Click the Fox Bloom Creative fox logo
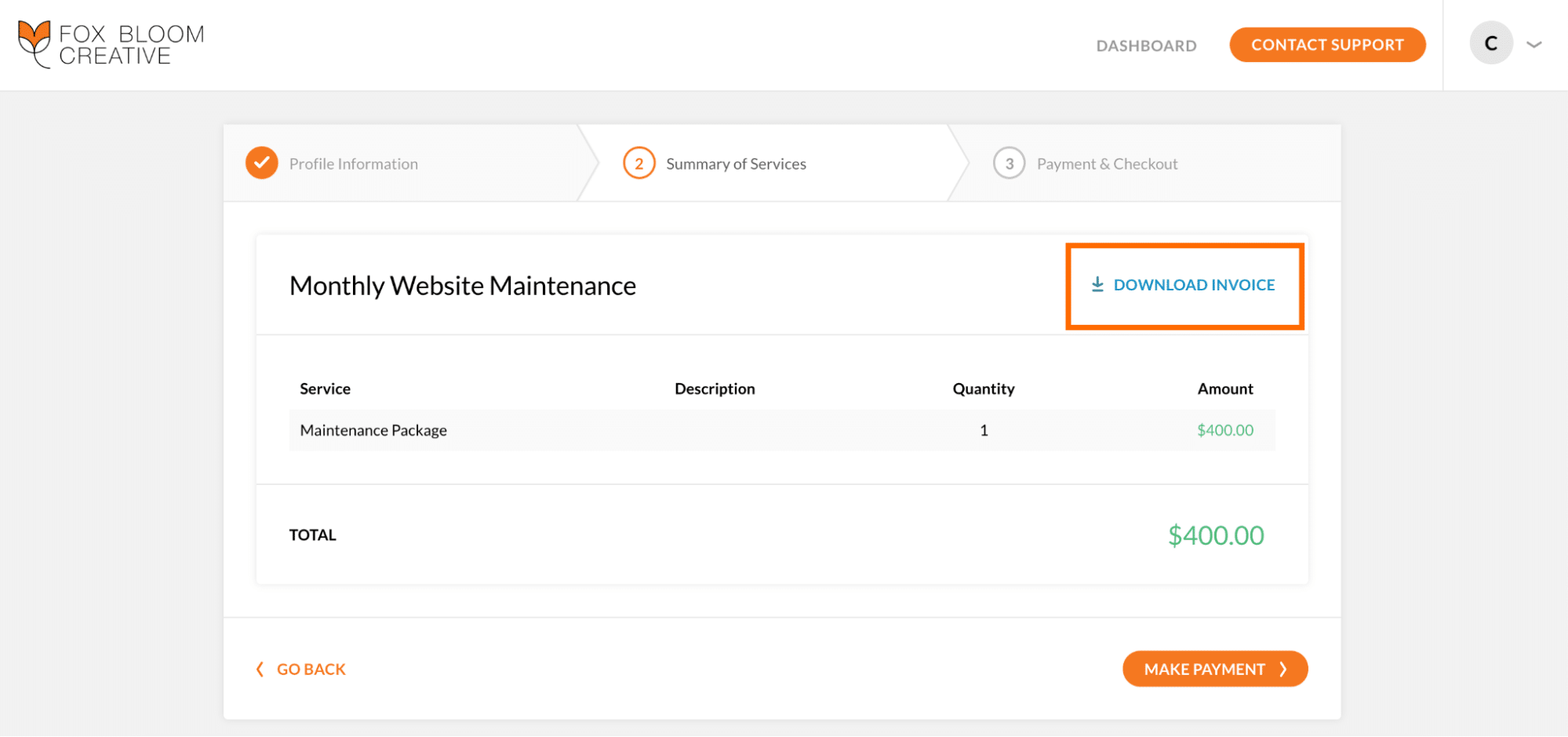 coord(35,44)
